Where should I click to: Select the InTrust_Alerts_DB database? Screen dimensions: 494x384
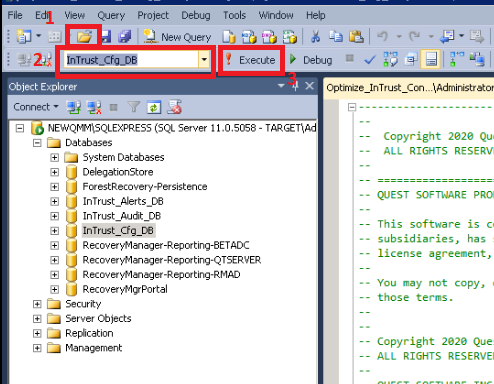123,201
